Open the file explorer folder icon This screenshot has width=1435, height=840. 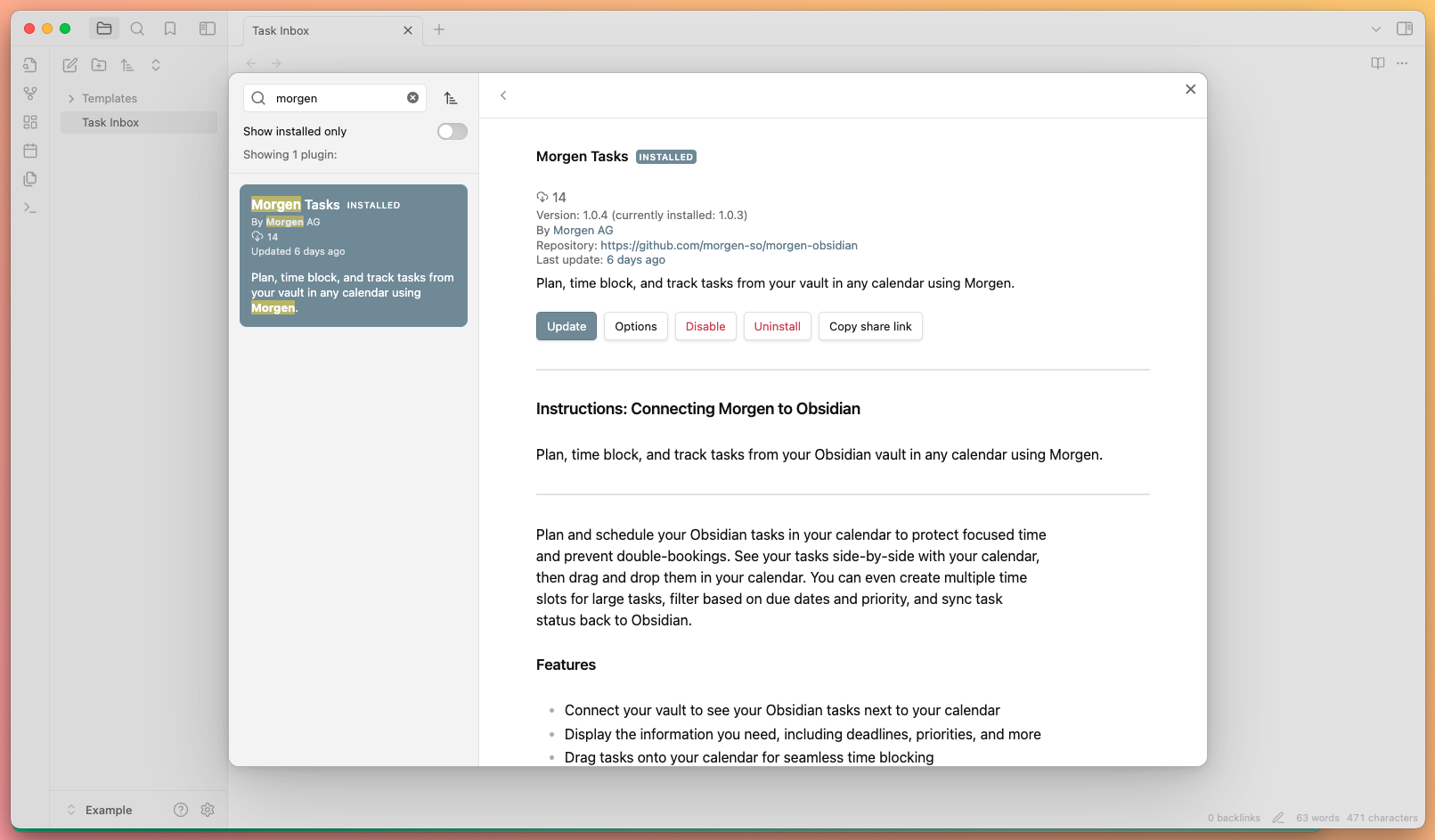(x=104, y=29)
